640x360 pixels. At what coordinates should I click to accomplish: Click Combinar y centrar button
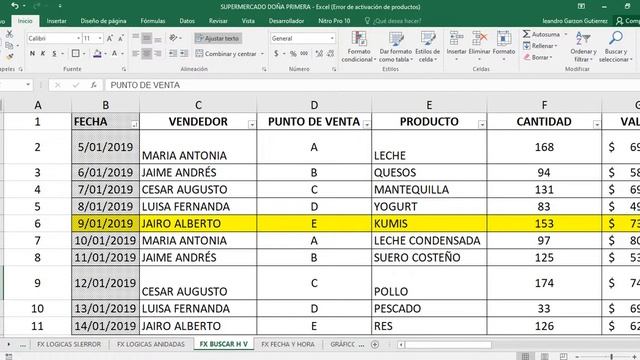226,53
